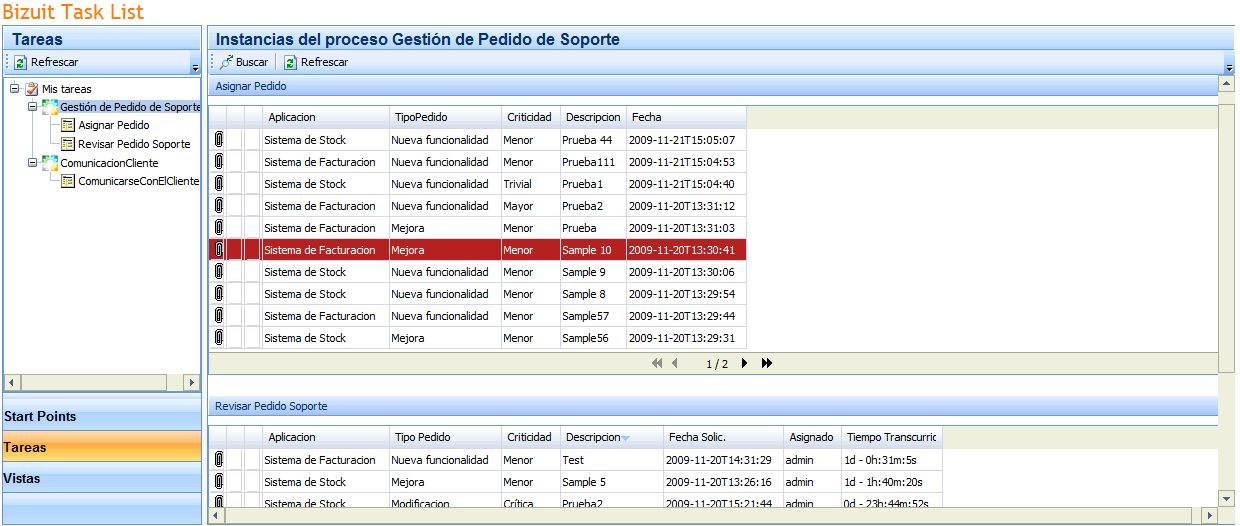Collapse Gestión de Pedido de Soporte node

tap(32, 107)
